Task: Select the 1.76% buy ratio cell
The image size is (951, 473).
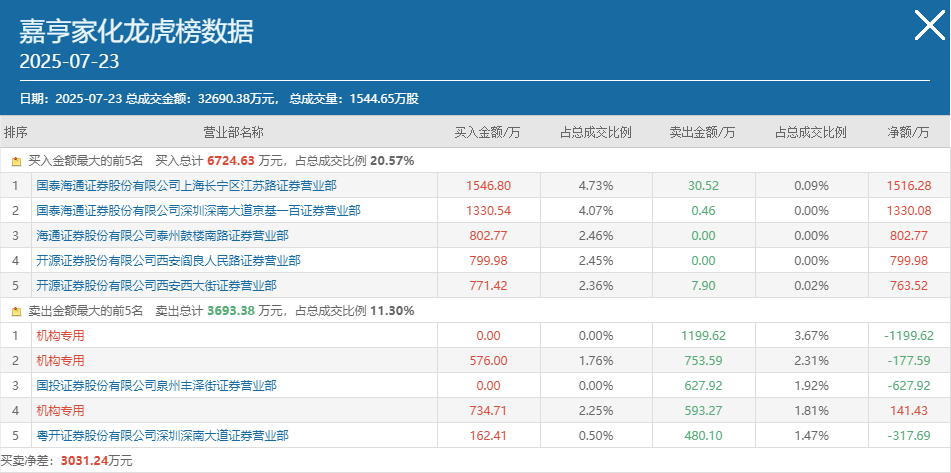Action: tap(596, 360)
